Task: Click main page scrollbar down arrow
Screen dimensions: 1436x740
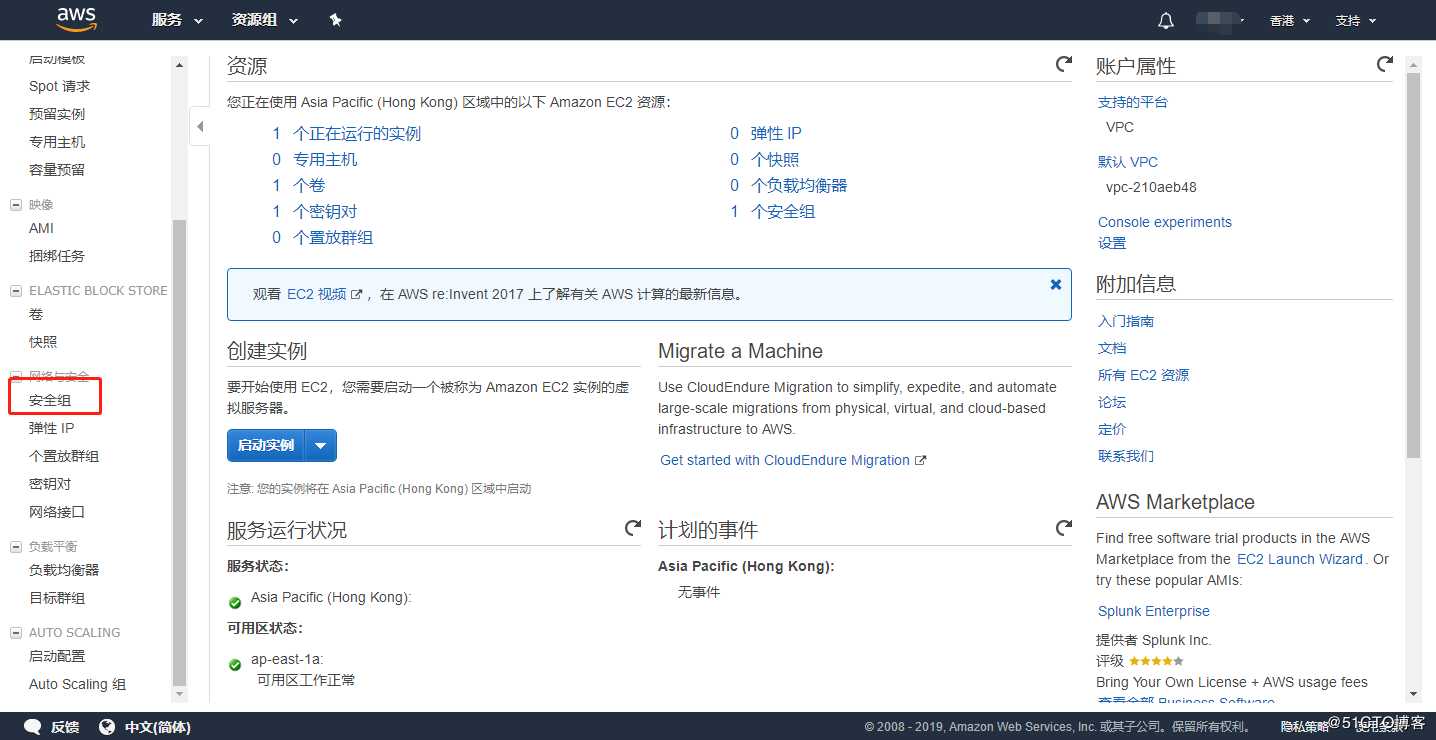Action: click(1413, 693)
